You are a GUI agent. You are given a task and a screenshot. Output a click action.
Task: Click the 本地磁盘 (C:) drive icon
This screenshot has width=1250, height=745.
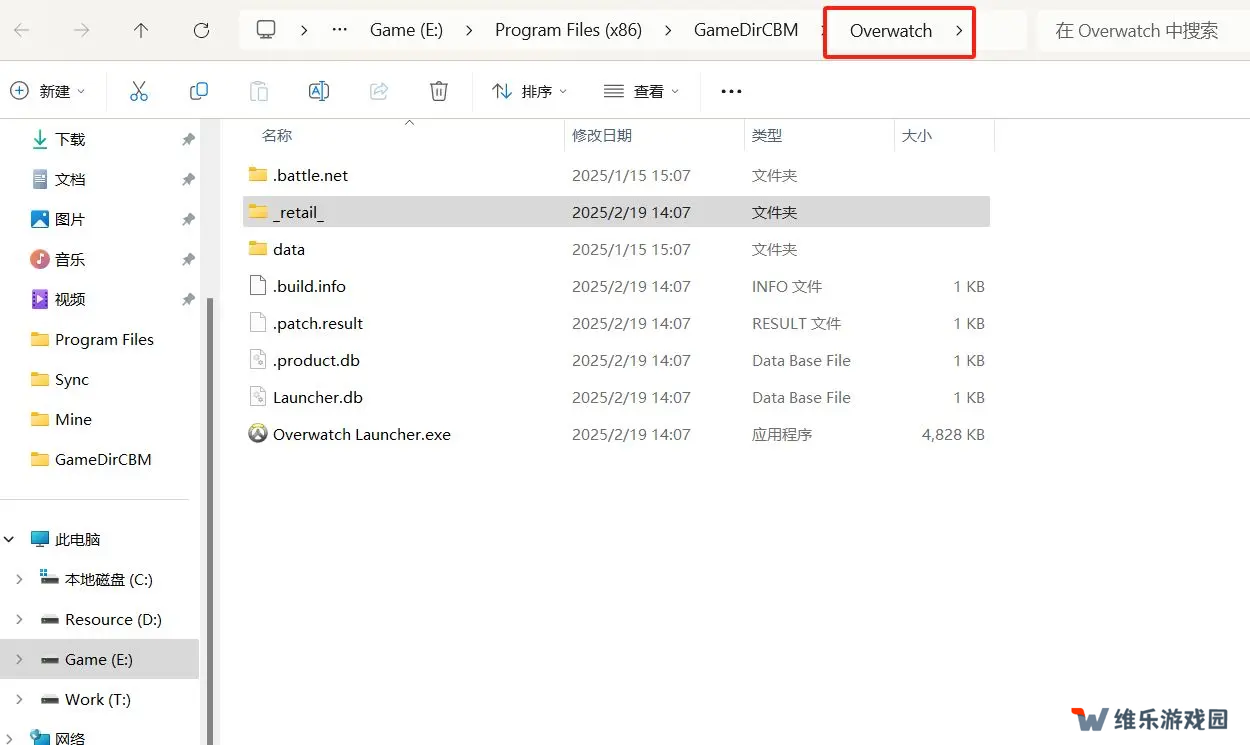point(50,578)
